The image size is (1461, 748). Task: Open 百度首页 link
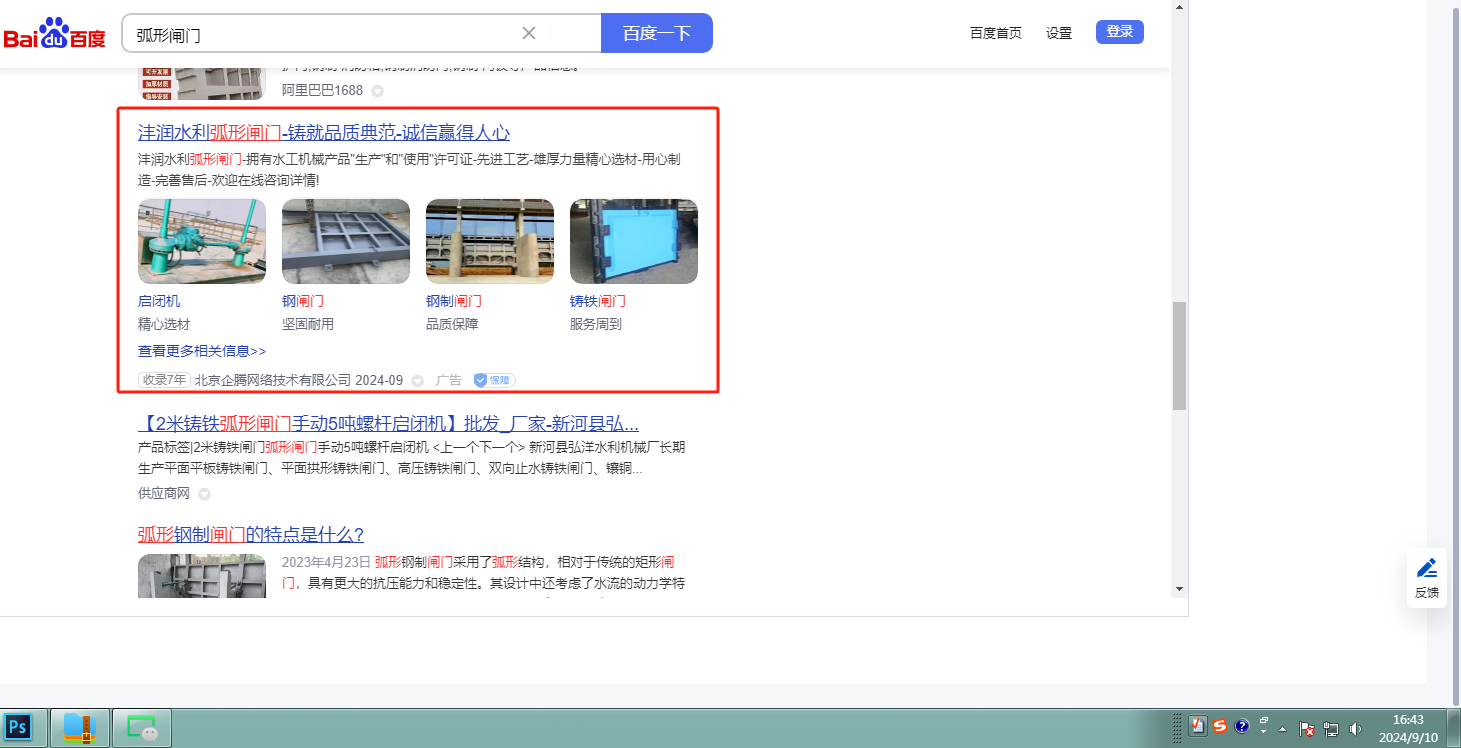(x=996, y=33)
